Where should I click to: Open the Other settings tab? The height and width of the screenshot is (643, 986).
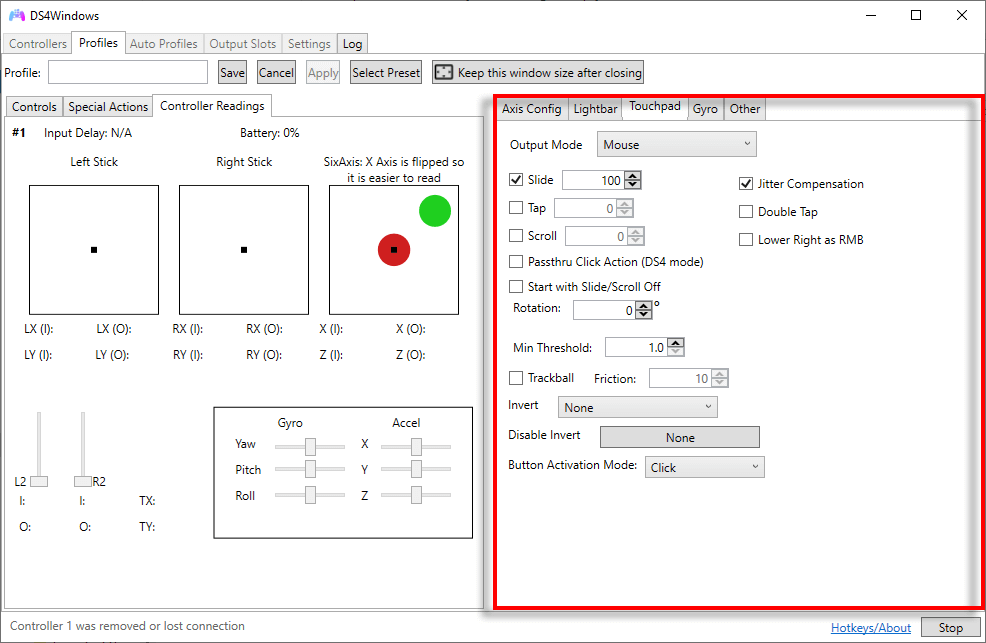pyautogui.click(x=745, y=109)
